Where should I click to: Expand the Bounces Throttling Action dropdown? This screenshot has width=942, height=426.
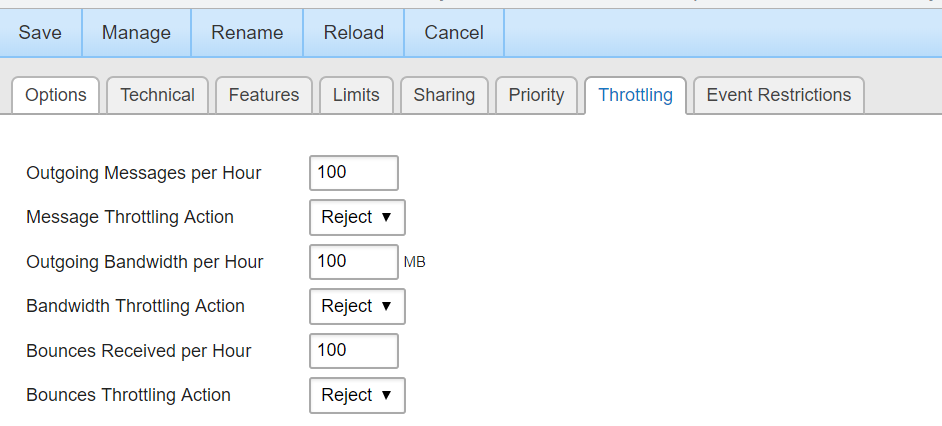tap(357, 395)
